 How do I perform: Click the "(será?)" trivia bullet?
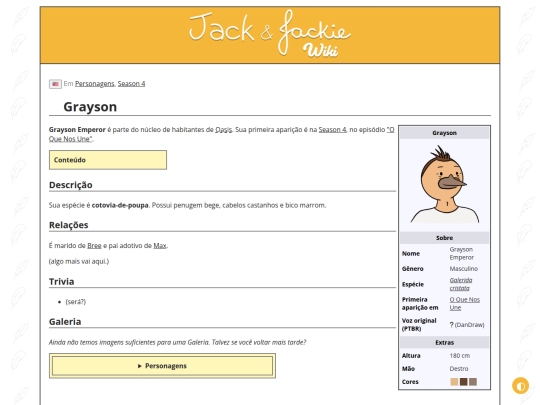point(75,302)
